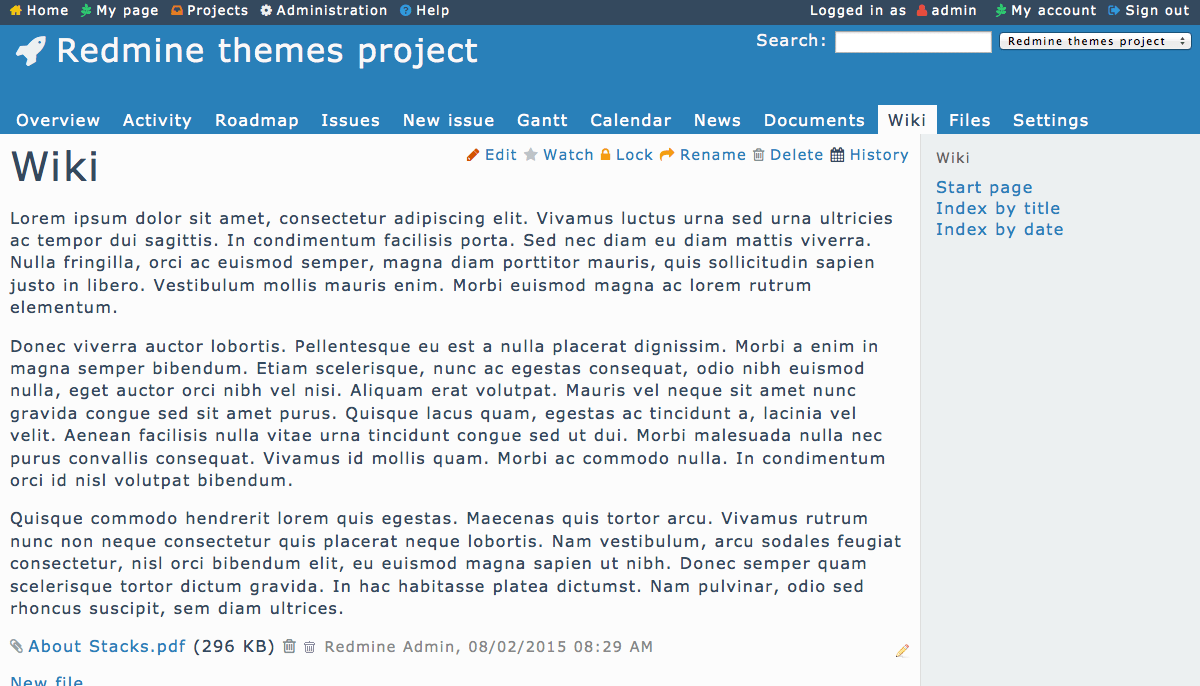
Task: Click the large 'Wiki' page heading
Action: (x=55, y=167)
